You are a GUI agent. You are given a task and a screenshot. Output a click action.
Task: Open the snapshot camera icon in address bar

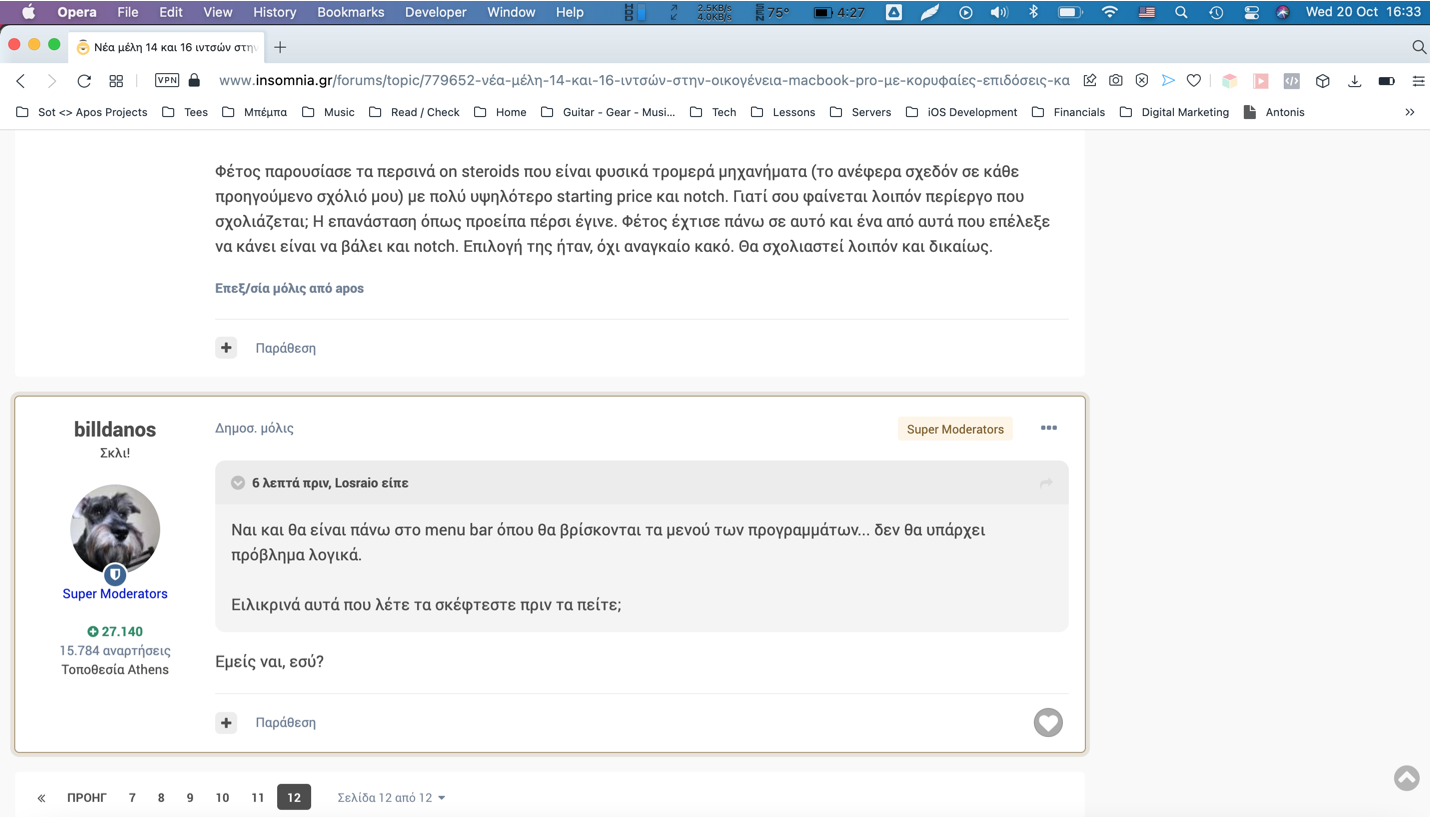point(1115,81)
